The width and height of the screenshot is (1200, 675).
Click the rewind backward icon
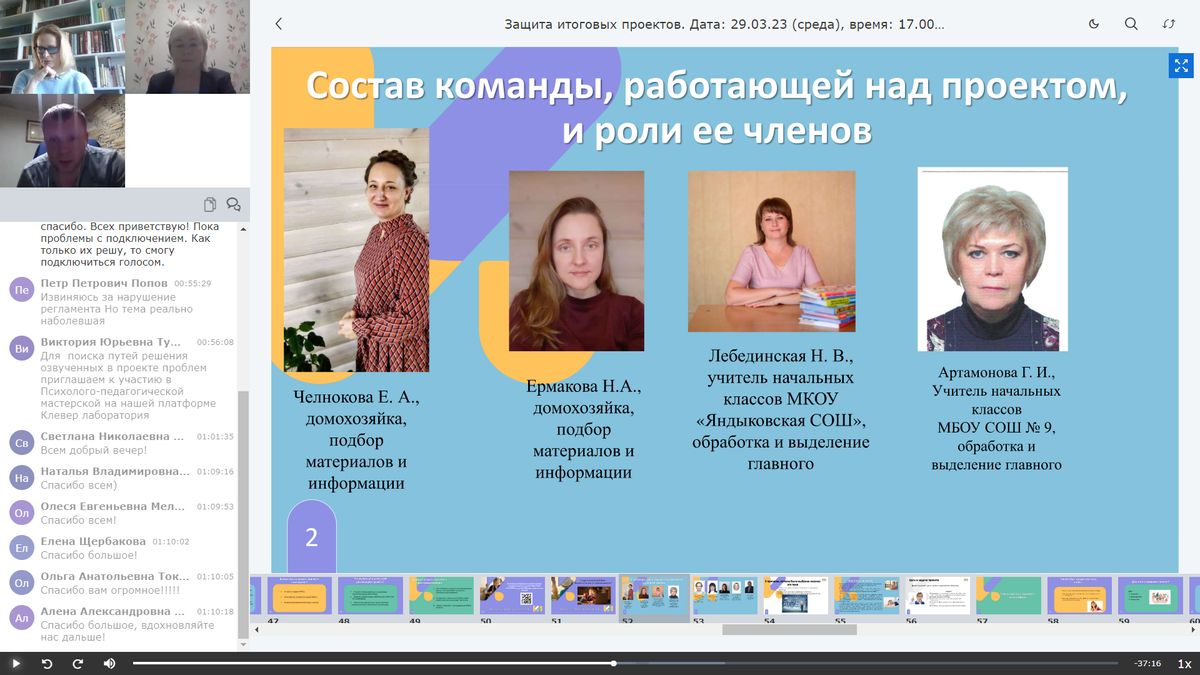[46, 664]
